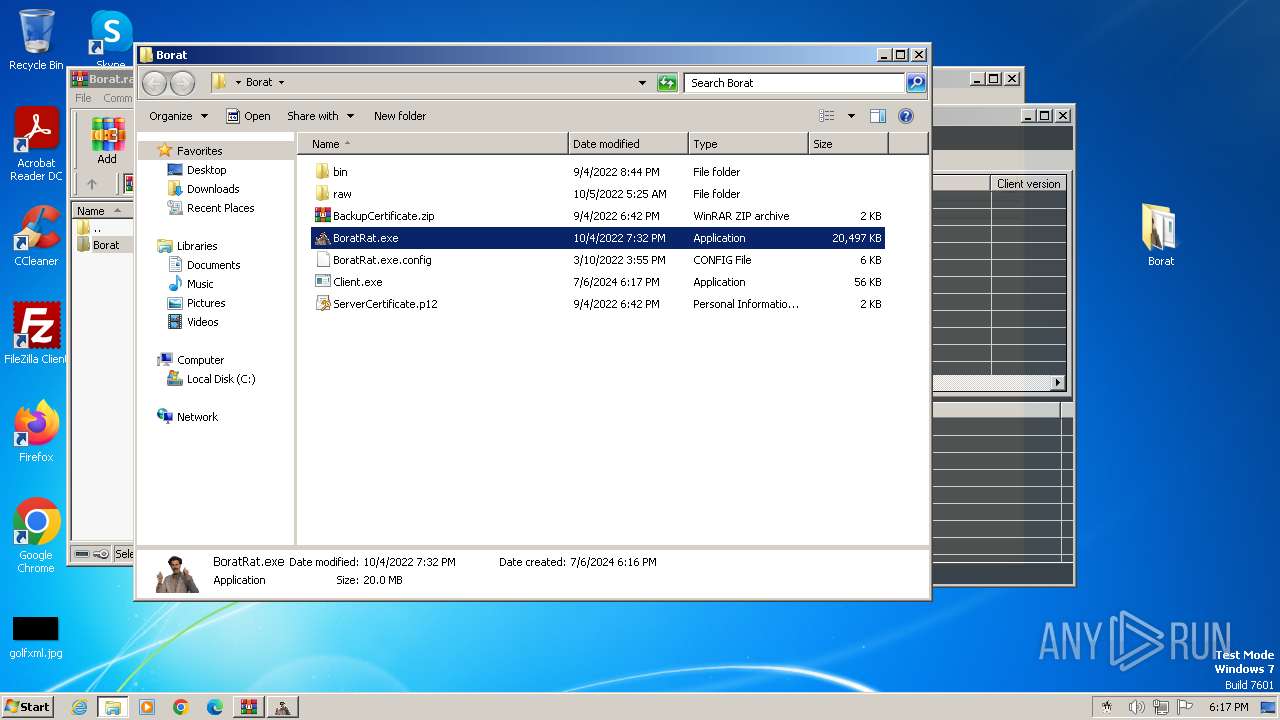Viewport: 1280px width, 720px height.
Task: Select Local Disk (C:)
Action: coord(221,379)
